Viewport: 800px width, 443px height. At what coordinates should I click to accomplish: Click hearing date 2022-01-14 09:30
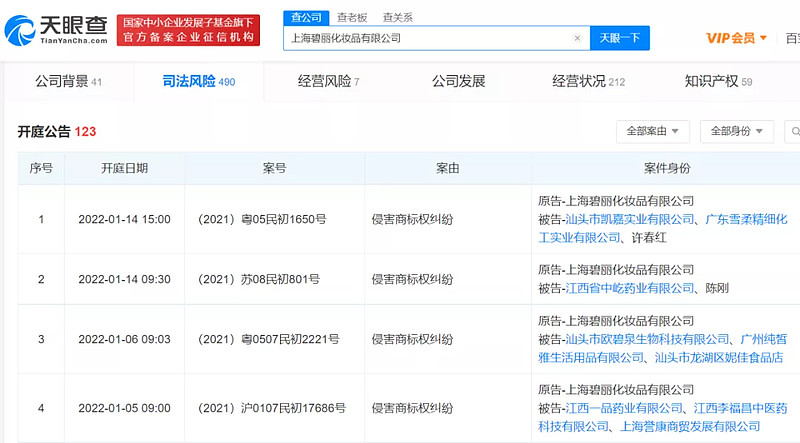124,279
